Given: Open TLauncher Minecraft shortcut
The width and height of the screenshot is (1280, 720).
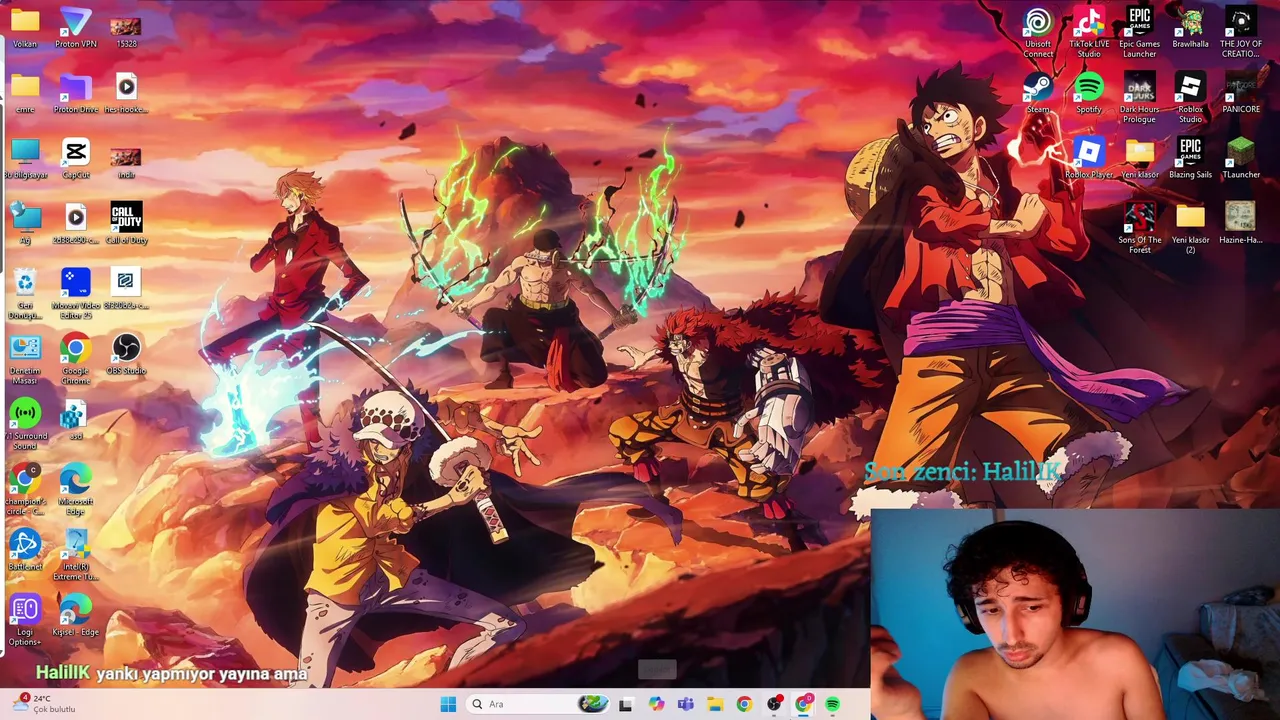Looking at the screenshot, I should pyautogui.click(x=1241, y=158).
